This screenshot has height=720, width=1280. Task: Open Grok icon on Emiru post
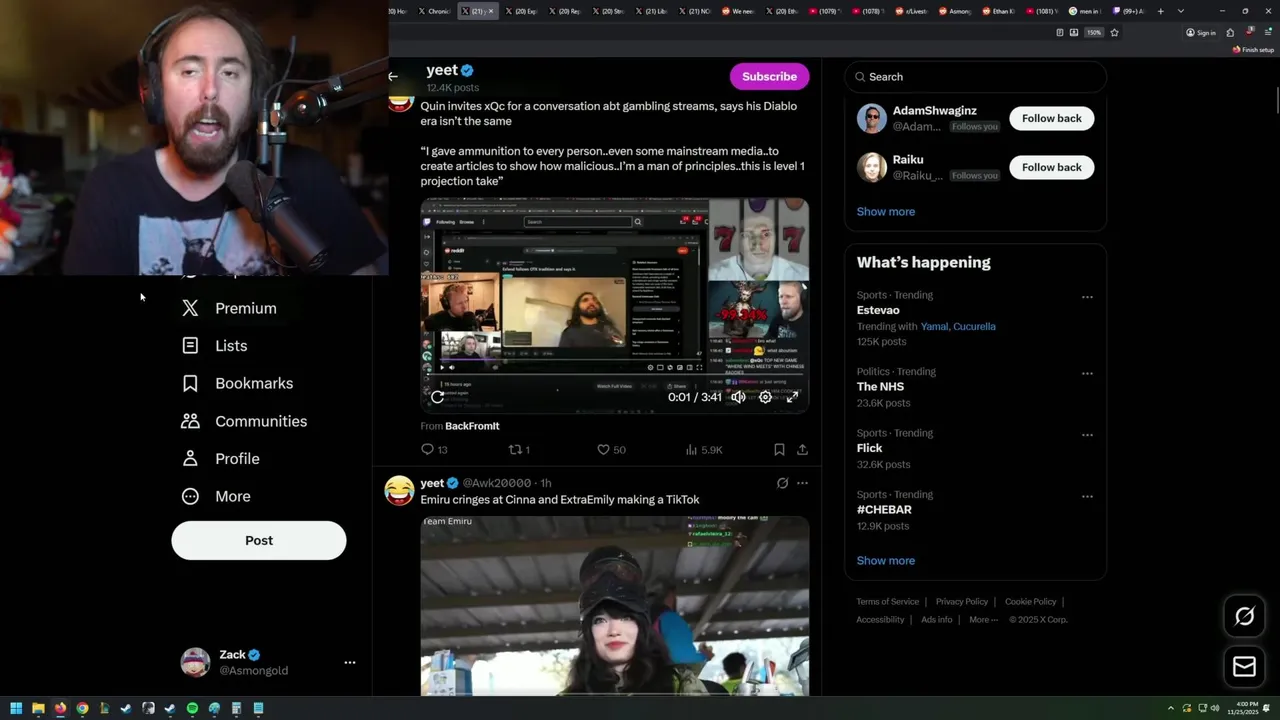pos(782,483)
